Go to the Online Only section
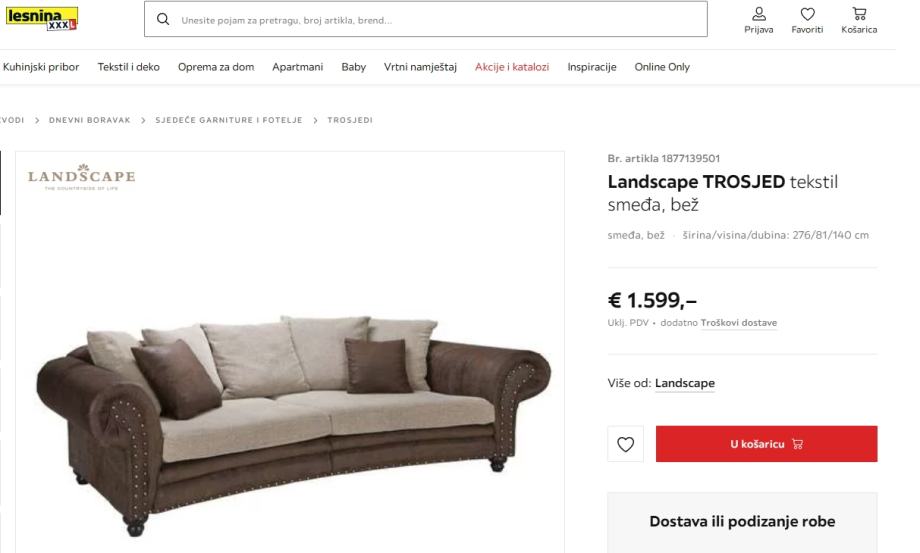Viewport: 920px width, 553px height. point(662,67)
